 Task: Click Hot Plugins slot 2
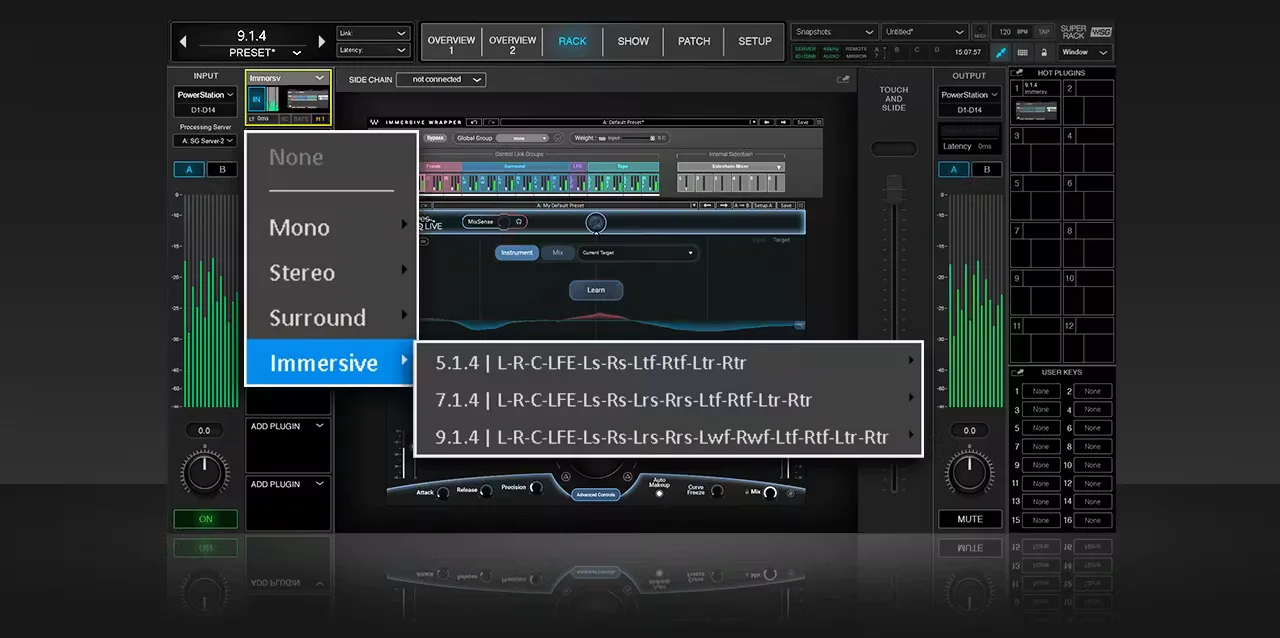[x=1088, y=101]
